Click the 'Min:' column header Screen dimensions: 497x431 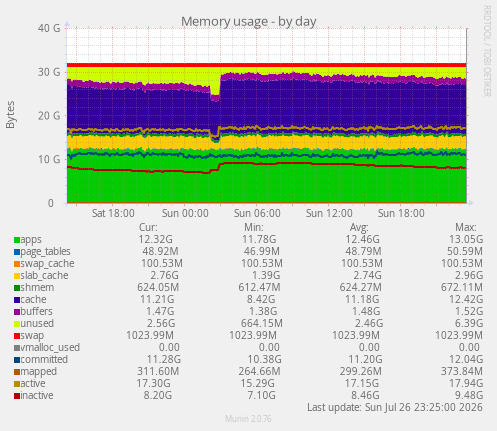[254, 228]
